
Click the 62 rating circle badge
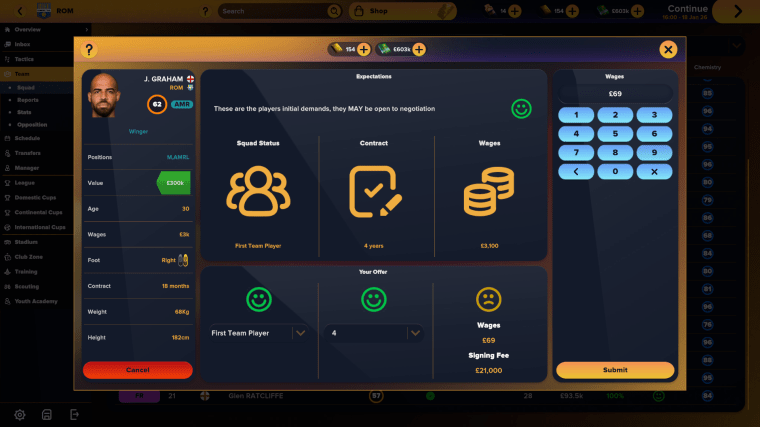[x=157, y=103]
